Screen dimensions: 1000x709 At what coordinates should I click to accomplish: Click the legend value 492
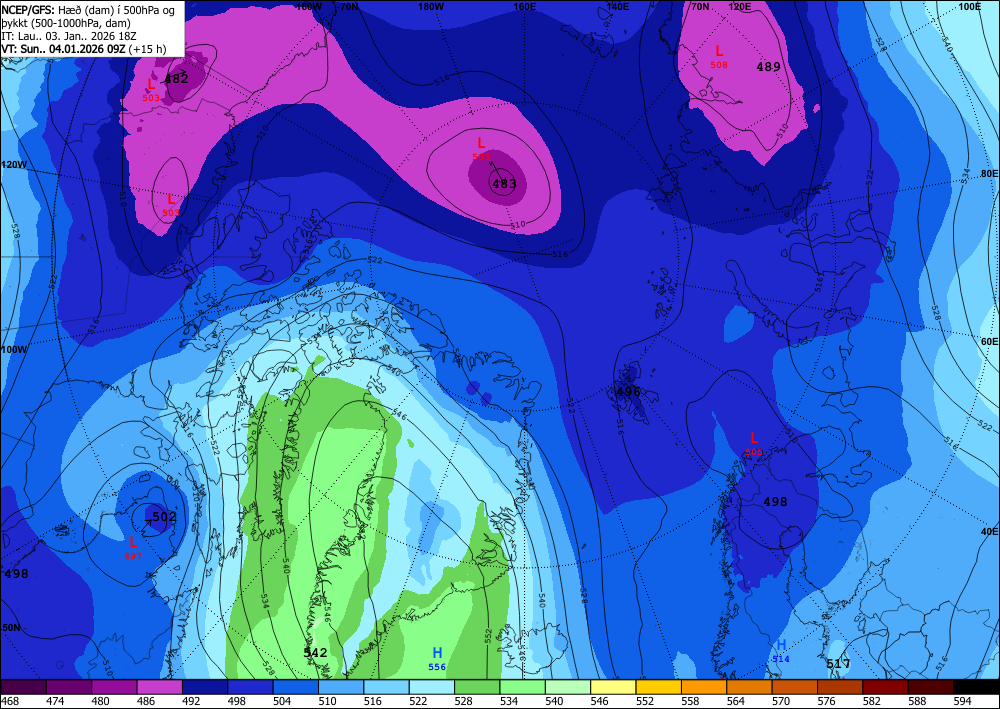pos(191,701)
